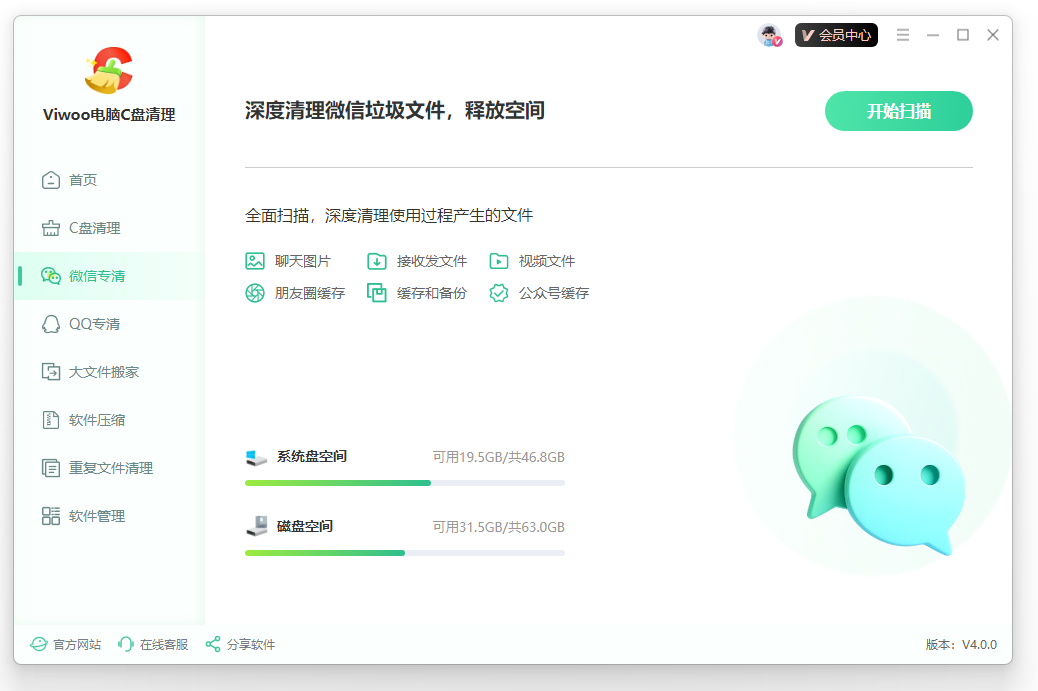Viewport: 1038px width, 691px height.
Task: Select the 接收发文件 (sent/received files) icon
Action: click(377, 260)
